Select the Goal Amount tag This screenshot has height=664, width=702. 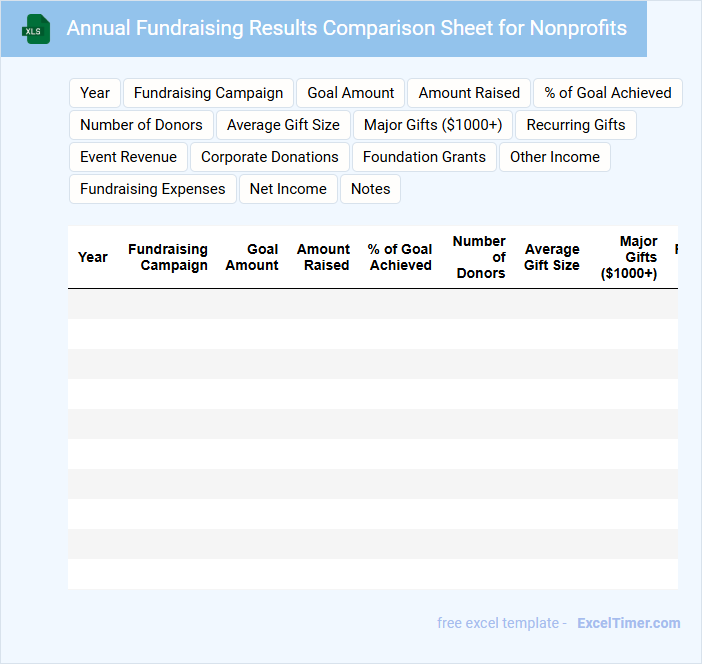351,93
